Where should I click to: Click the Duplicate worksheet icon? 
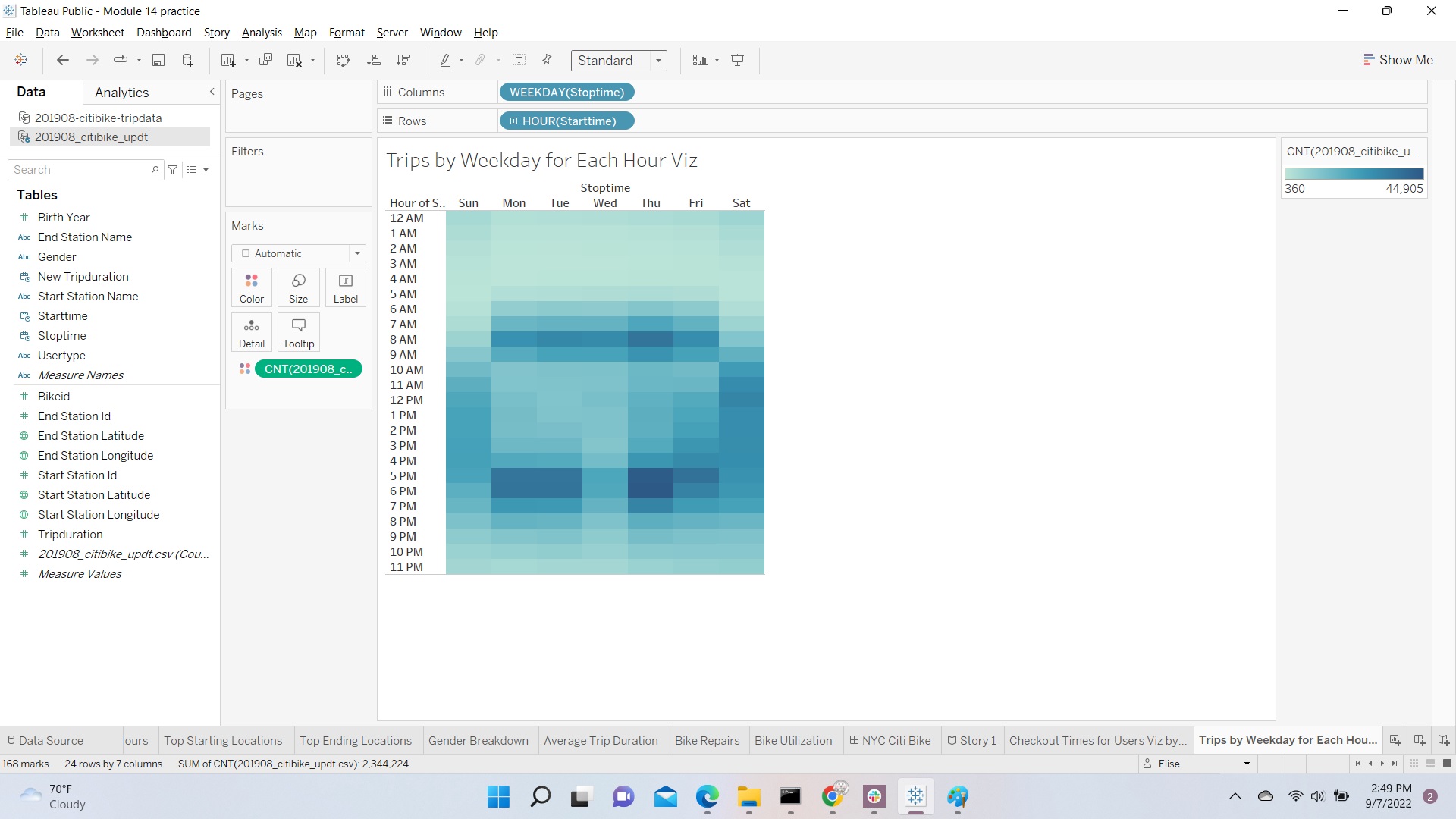(x=265, y=60)
